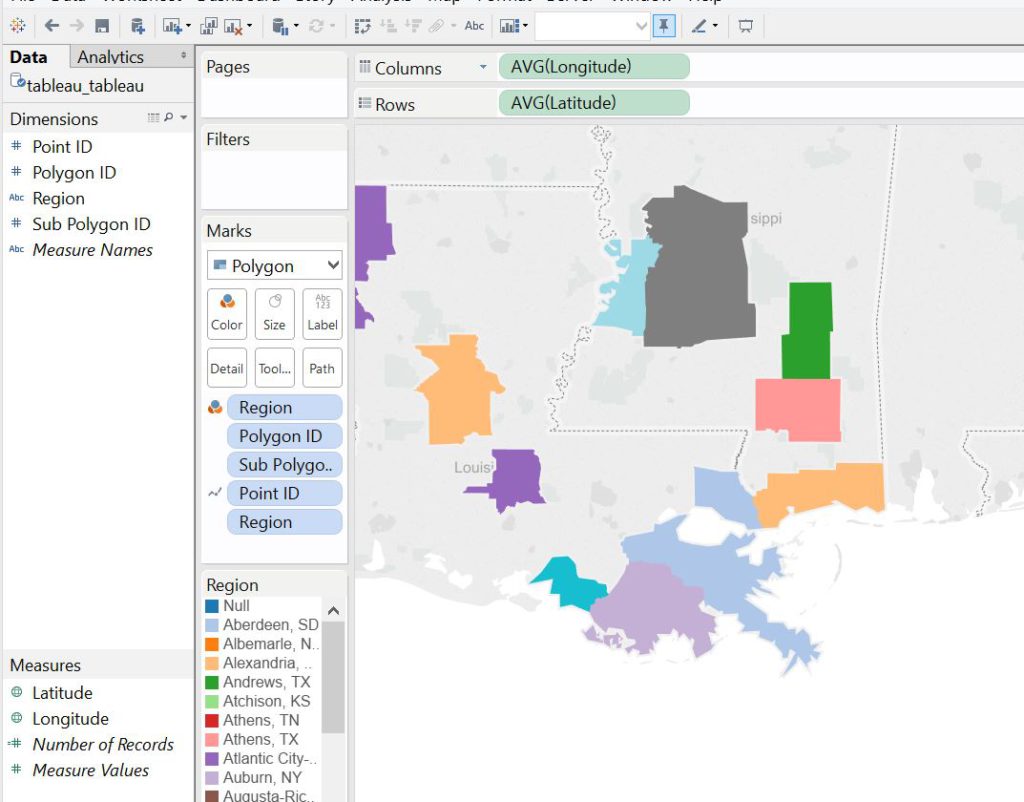The image size is (1024, 802).
Task: Select the Athens, TX color swatch
Action: 214,740
